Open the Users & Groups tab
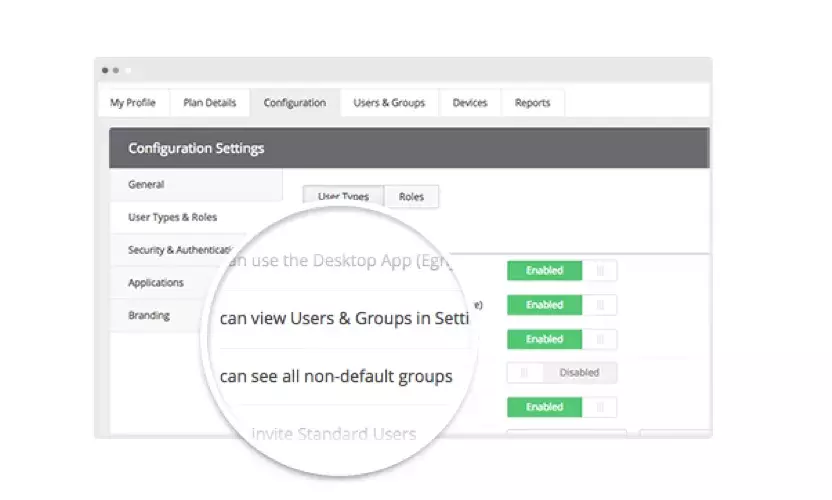The image size is (832, 500). click(389, 102)
